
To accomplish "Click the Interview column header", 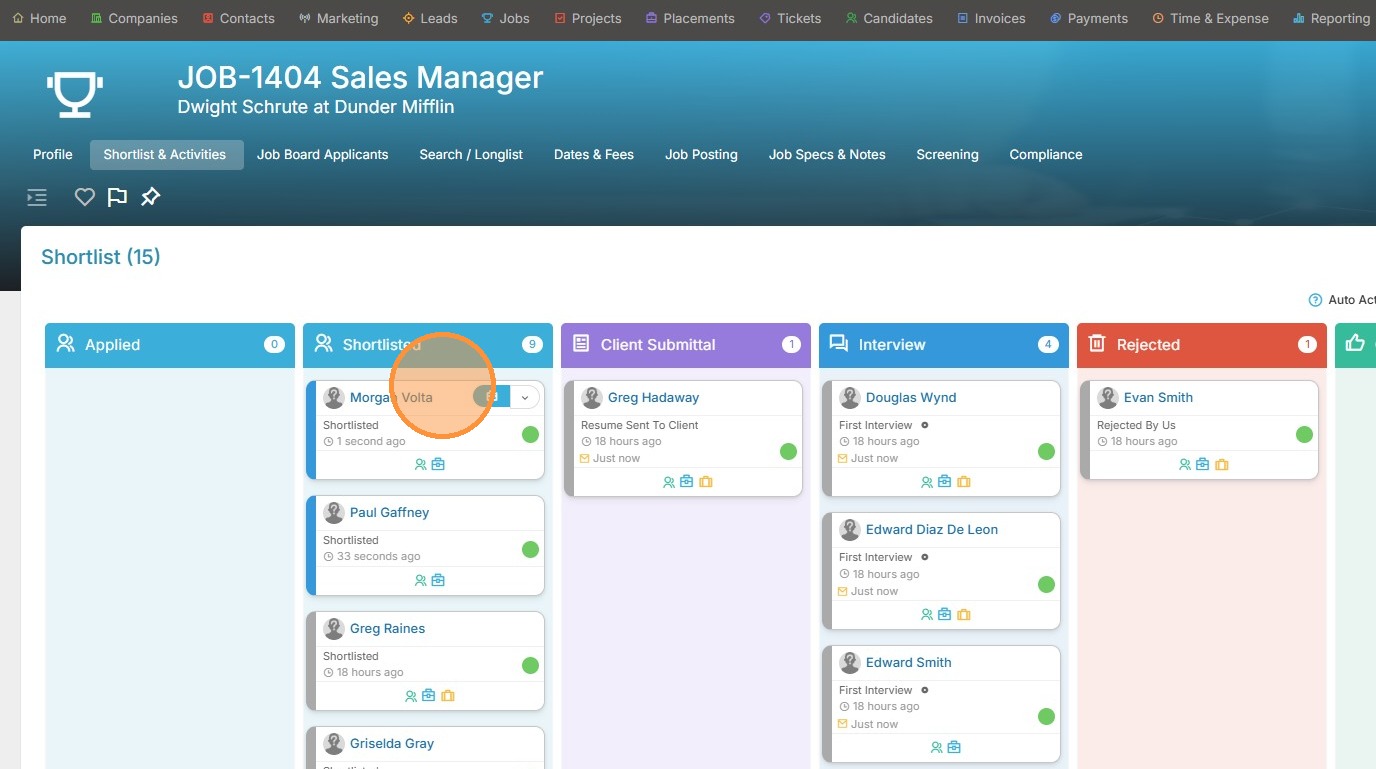I will point(944,345).
